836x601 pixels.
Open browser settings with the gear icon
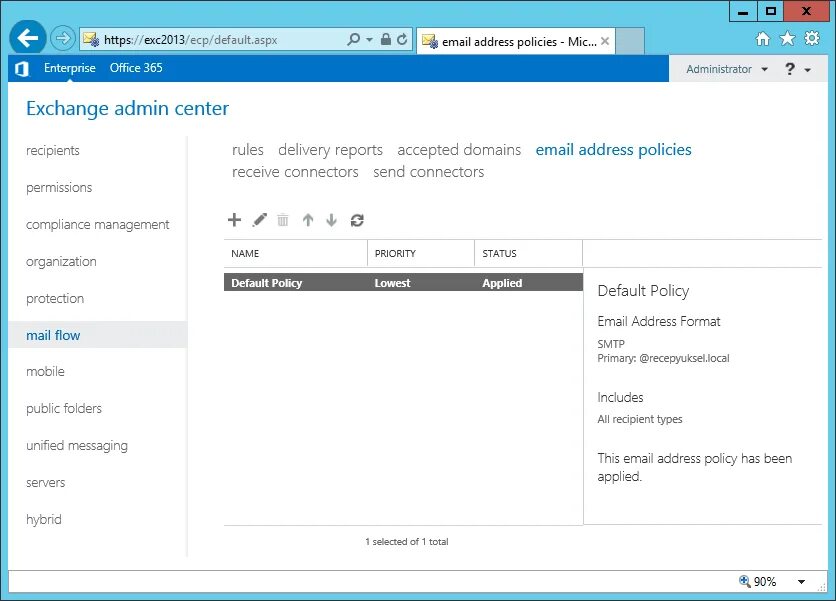click(x=813, y=37)
